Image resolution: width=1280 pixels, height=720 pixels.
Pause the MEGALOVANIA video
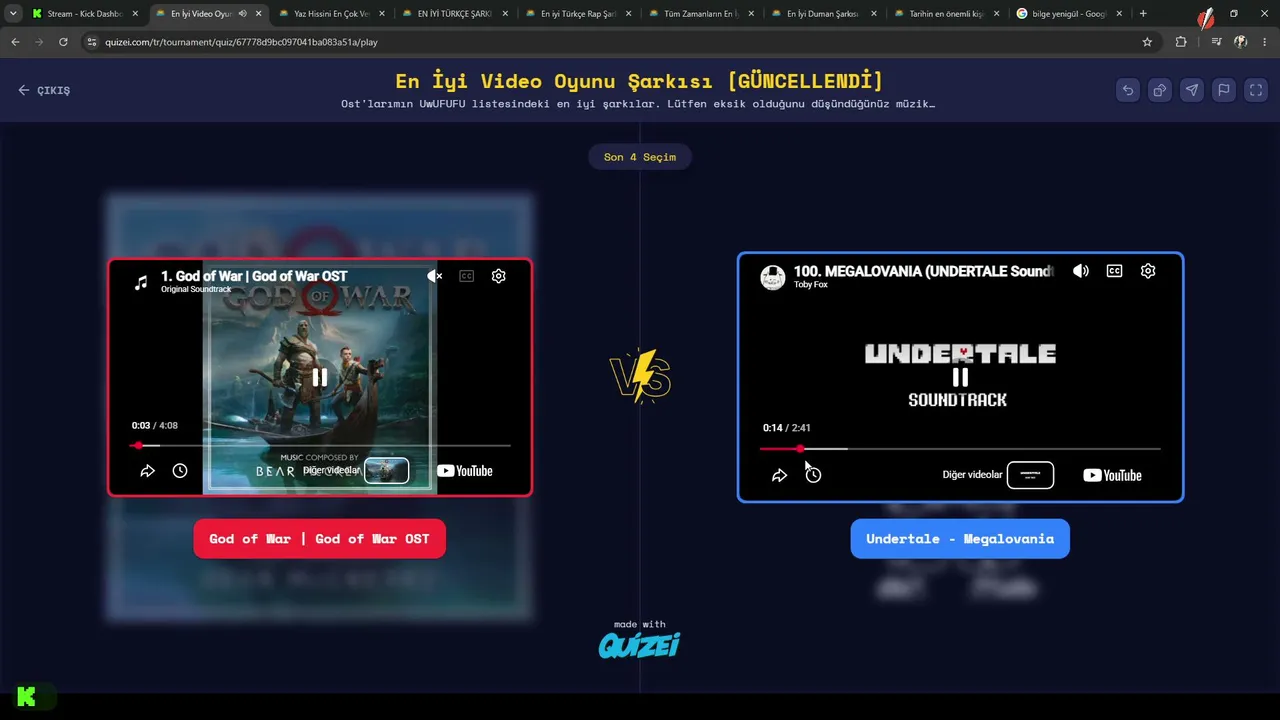coord(960,377)
